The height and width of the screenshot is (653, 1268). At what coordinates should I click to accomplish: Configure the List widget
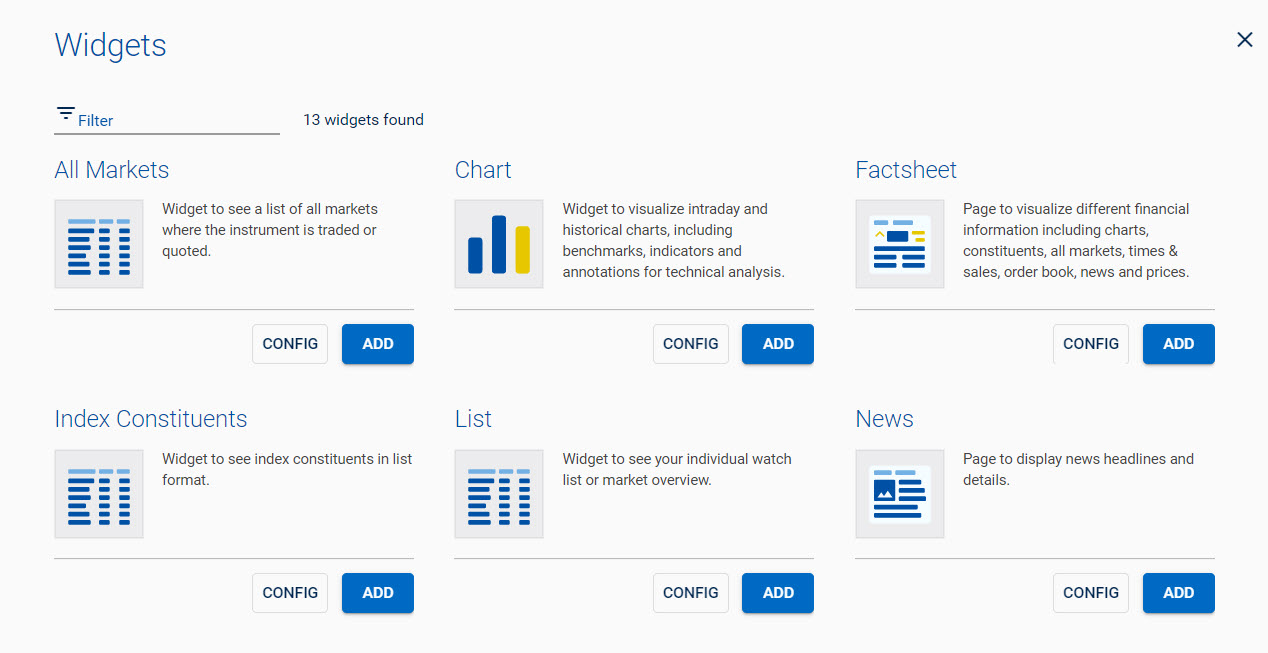coord(691,593)
